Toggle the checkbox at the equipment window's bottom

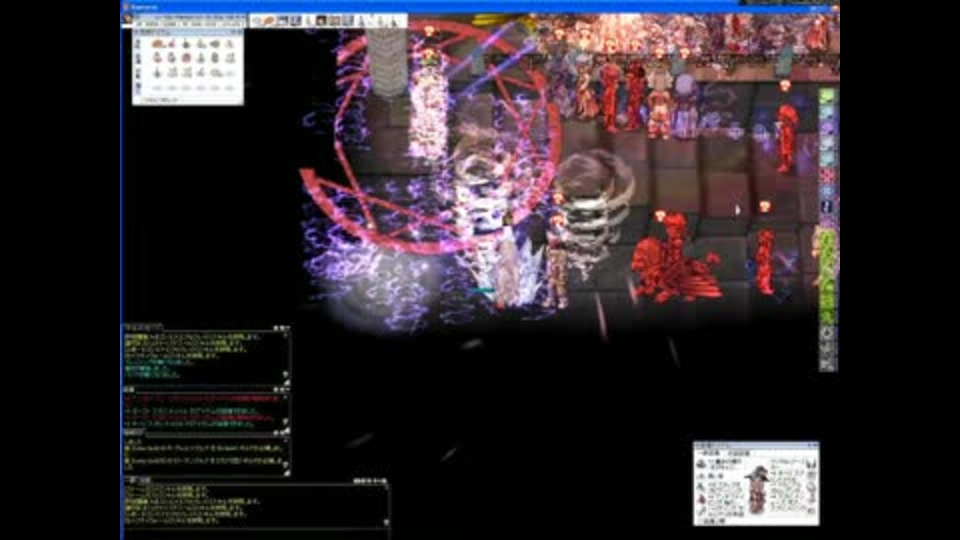pyautogui.click(x=700, y=521)
